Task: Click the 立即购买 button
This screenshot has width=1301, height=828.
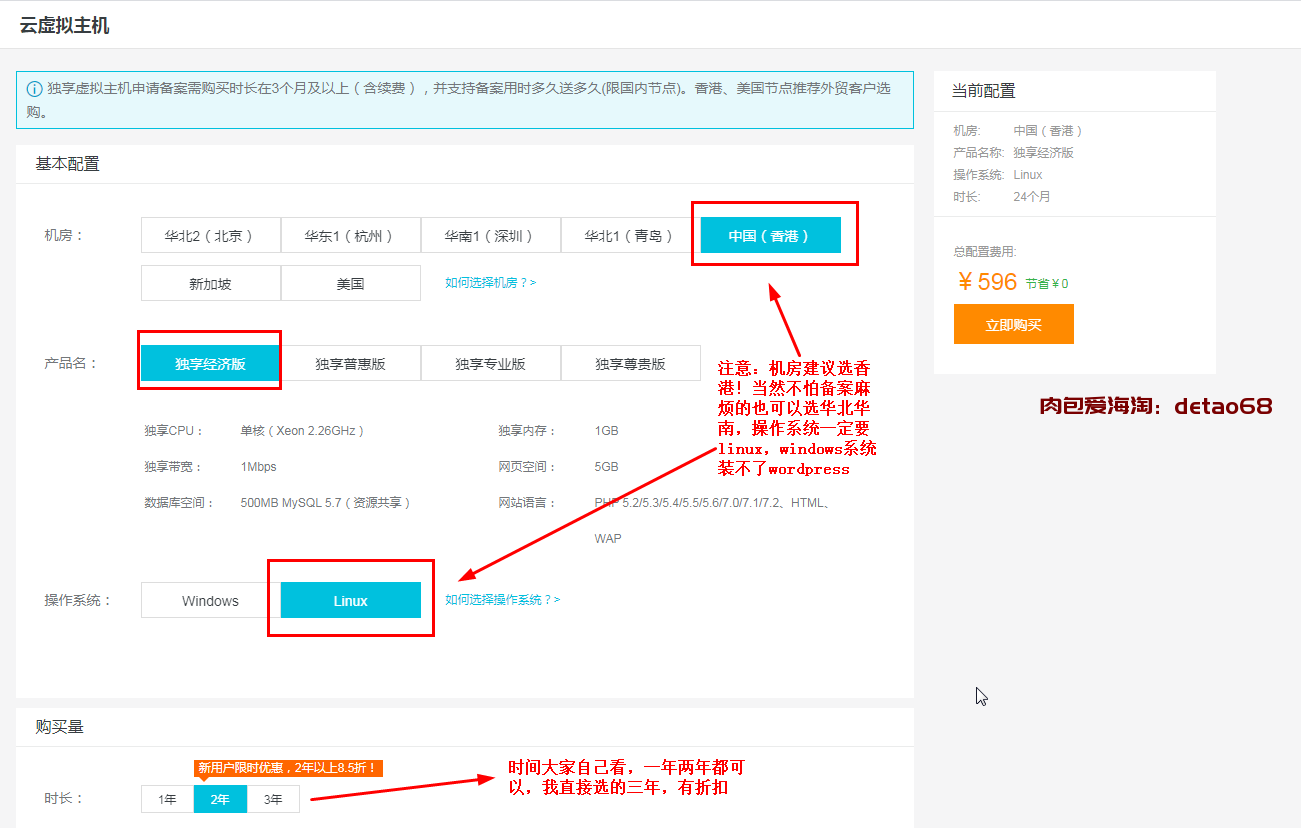Action: (1013, 325)
